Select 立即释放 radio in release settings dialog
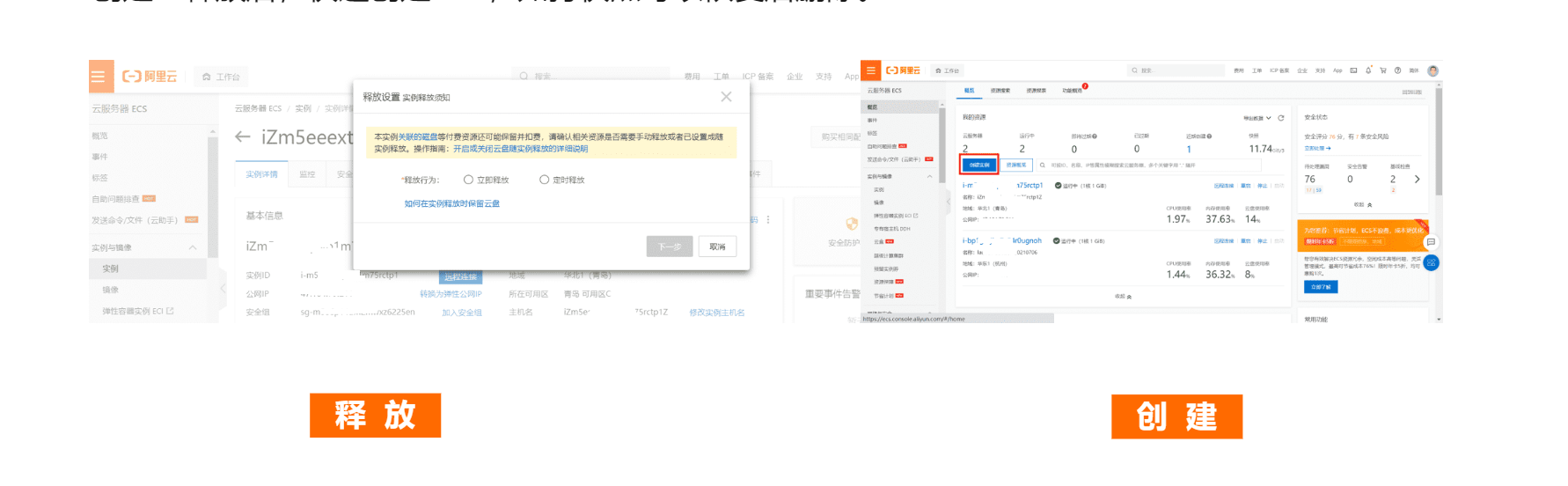Screen dimensions: 1568x486 point(468,180)
